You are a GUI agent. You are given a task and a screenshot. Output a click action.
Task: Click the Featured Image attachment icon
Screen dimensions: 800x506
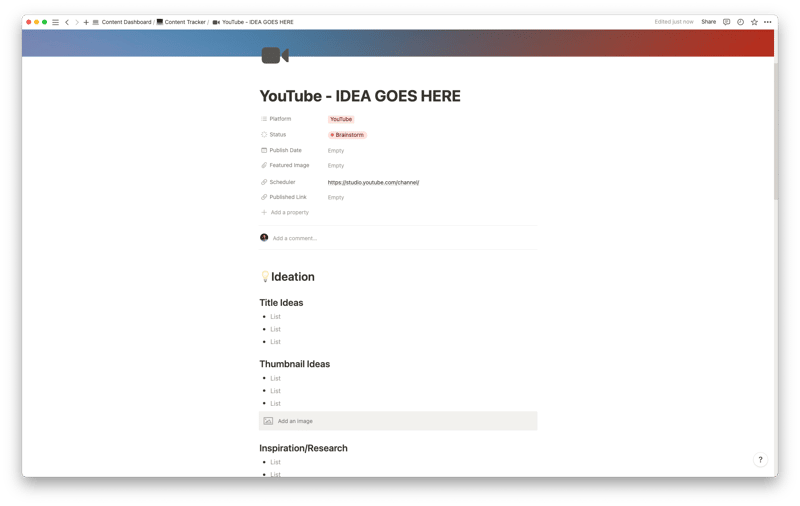(x=264, y=165)
